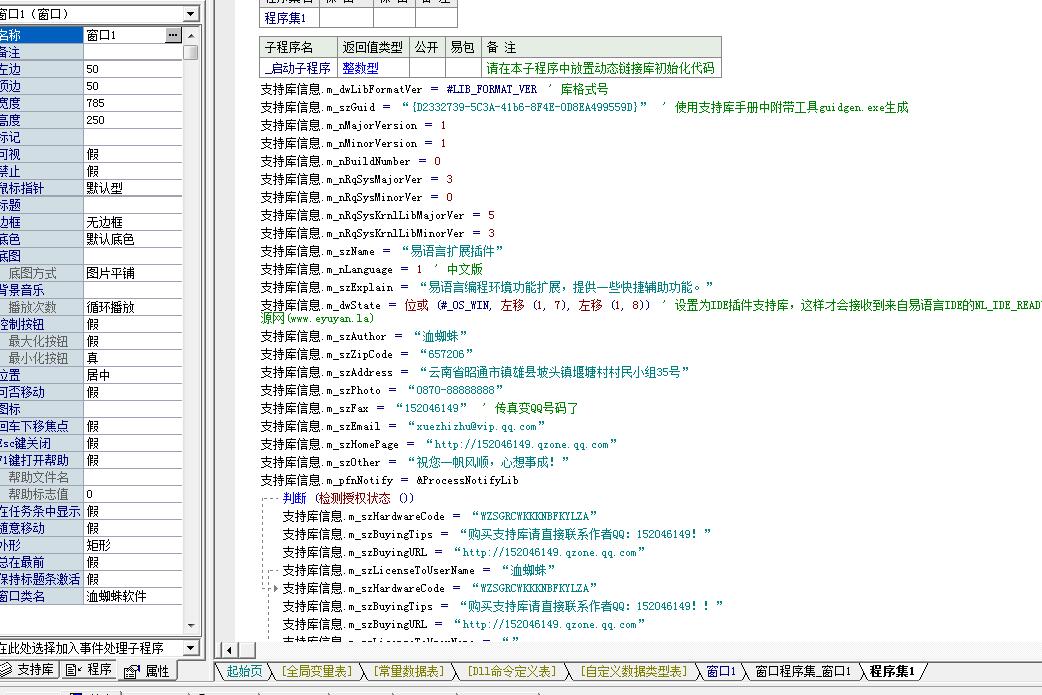This screenshot has width=1042, height=695.
Task: Click the 帮助标志值 value 0
Action: [x=133, y=494]
